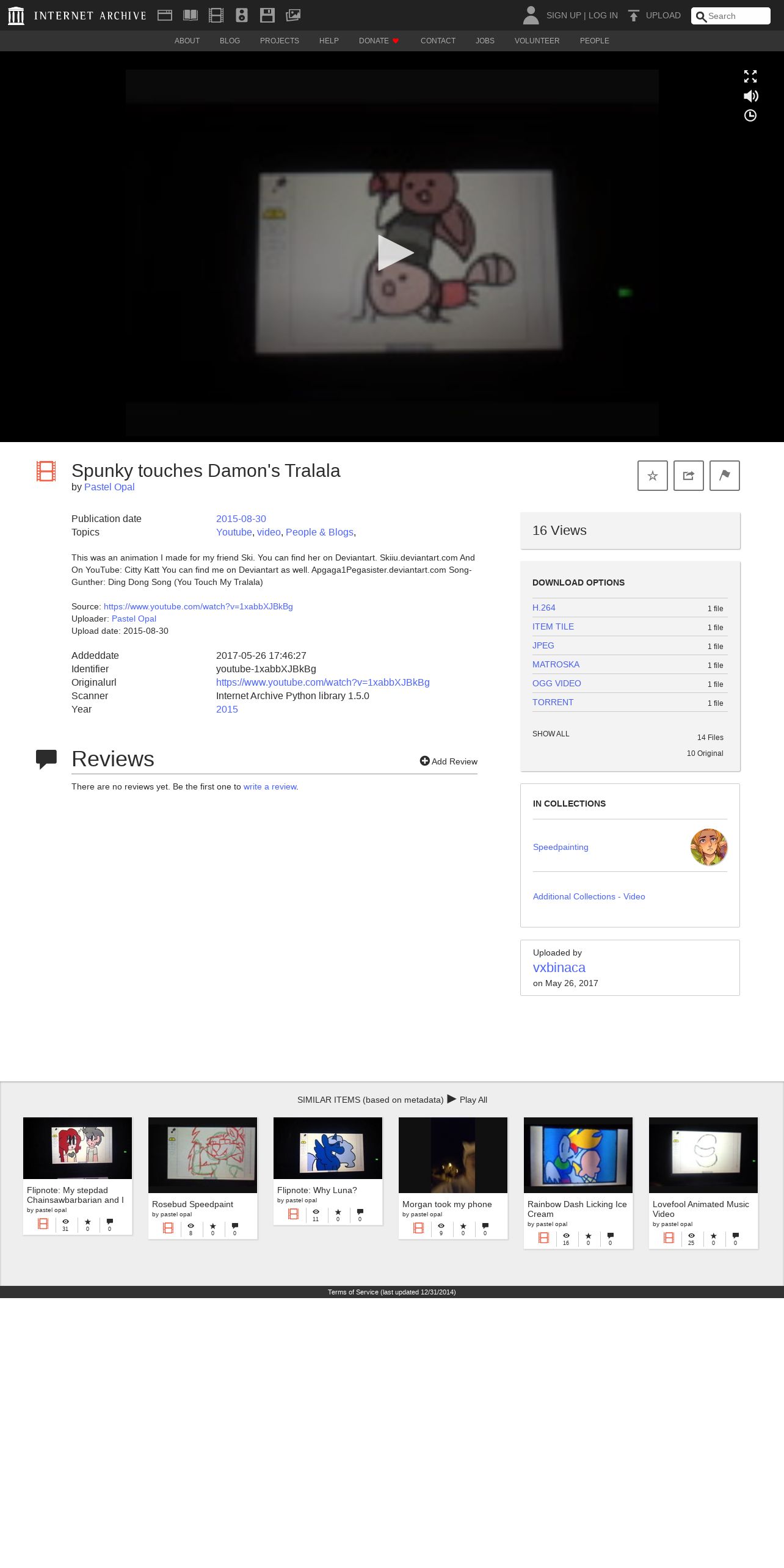Open Rainbow Dash Licking Ice Cream thumbnail
The image size is (784, 1568).
[578, 1155]
